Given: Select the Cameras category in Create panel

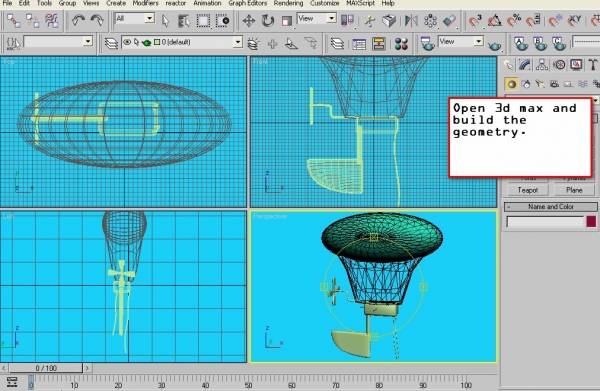Looking at the screenshot, I should click(x=554, y=84).
